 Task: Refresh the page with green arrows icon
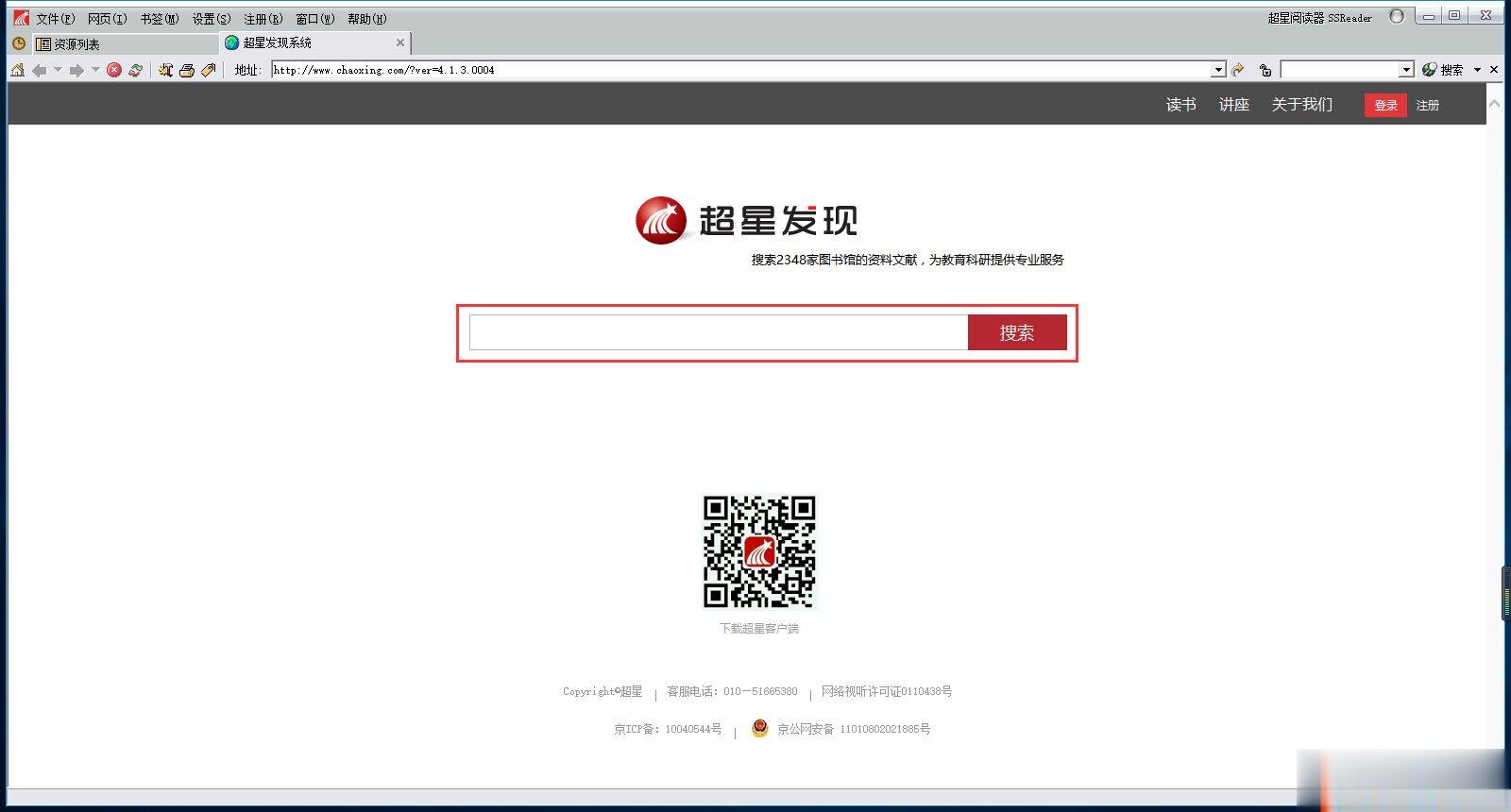(136, 70)
